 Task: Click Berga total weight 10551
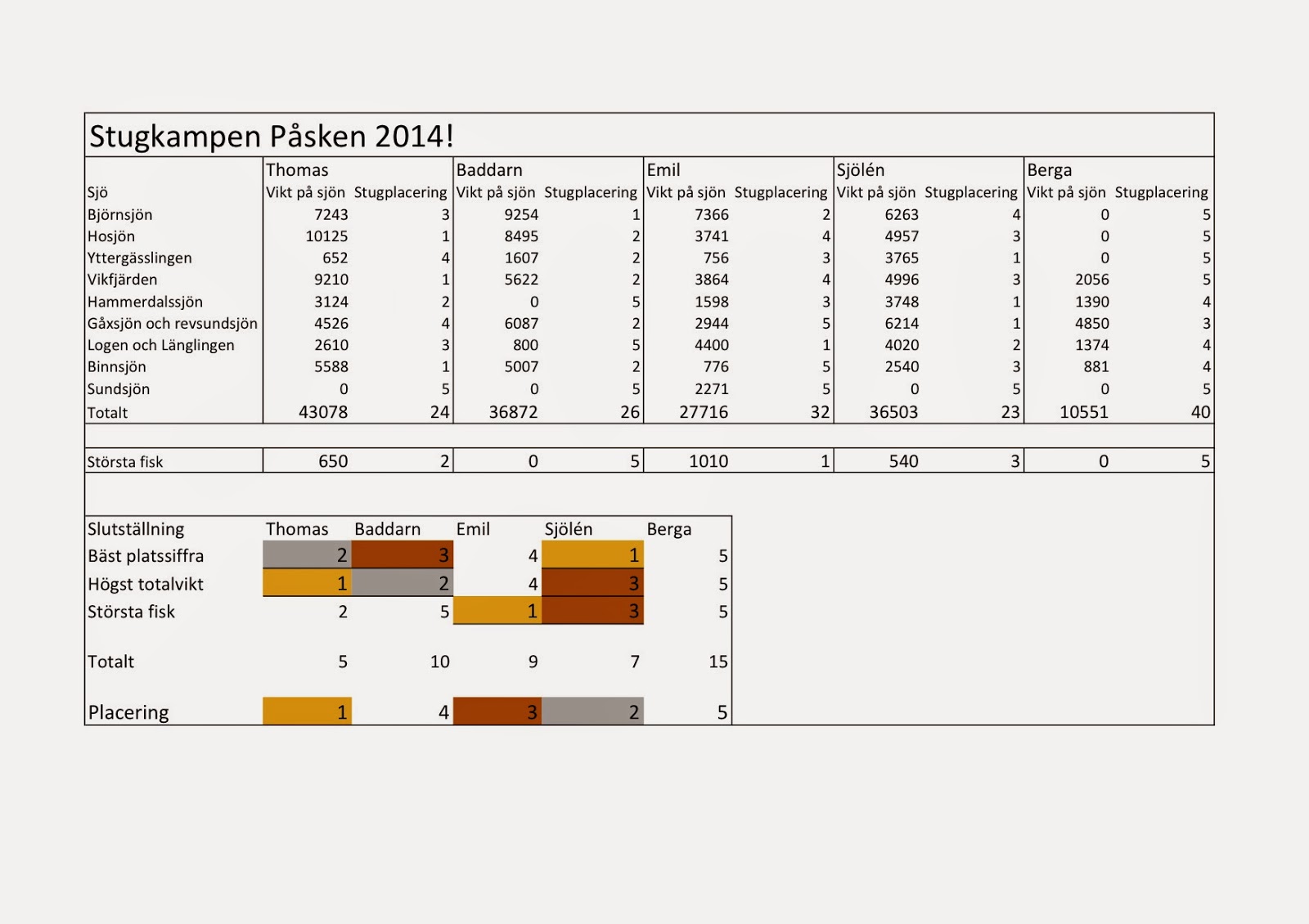(1084, 412)
